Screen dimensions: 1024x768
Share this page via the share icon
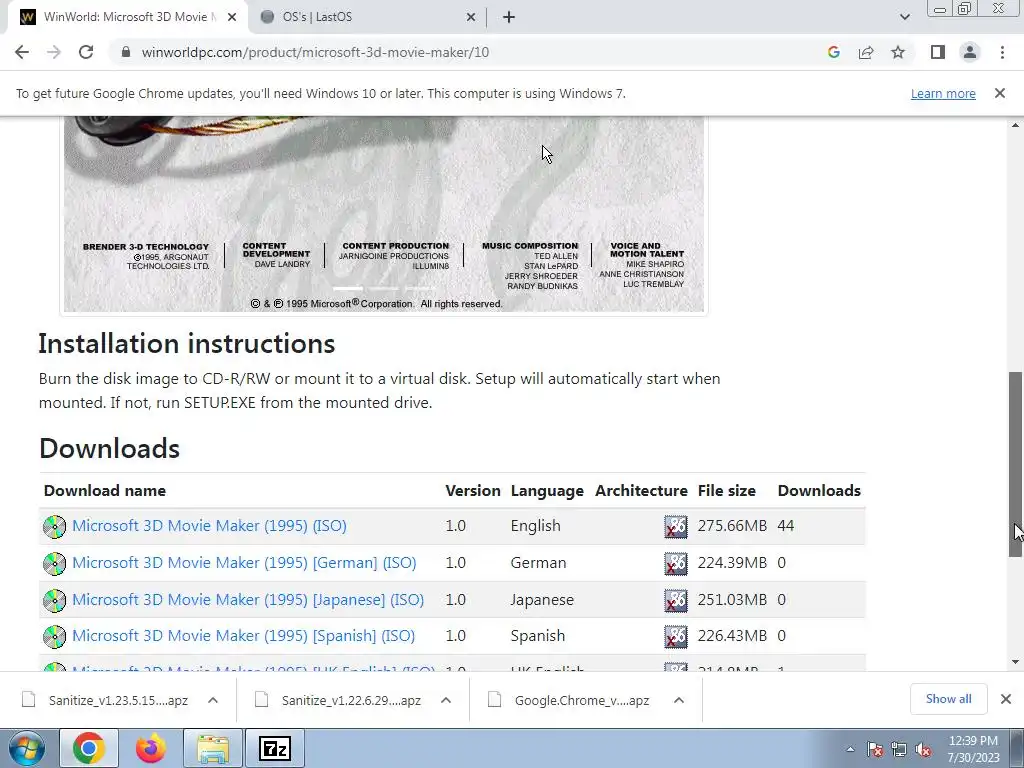[866, 52]
